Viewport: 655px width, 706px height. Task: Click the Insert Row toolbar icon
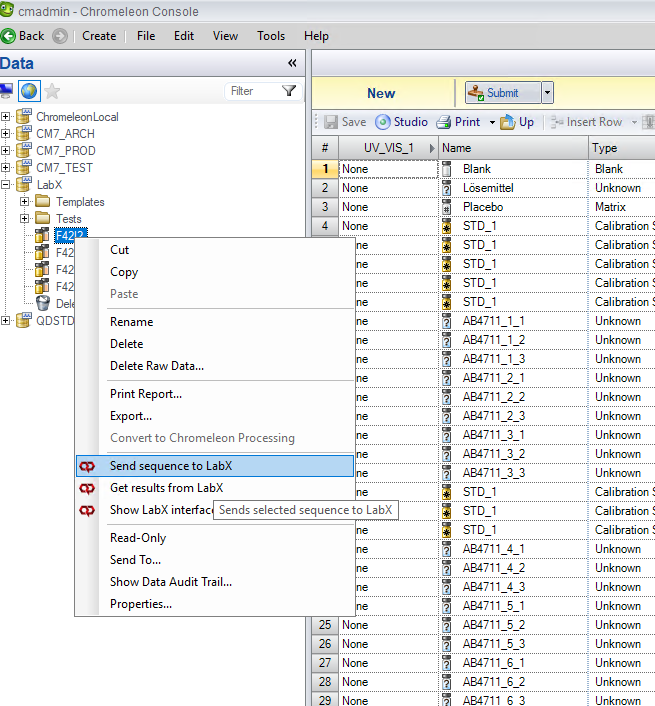557,122
